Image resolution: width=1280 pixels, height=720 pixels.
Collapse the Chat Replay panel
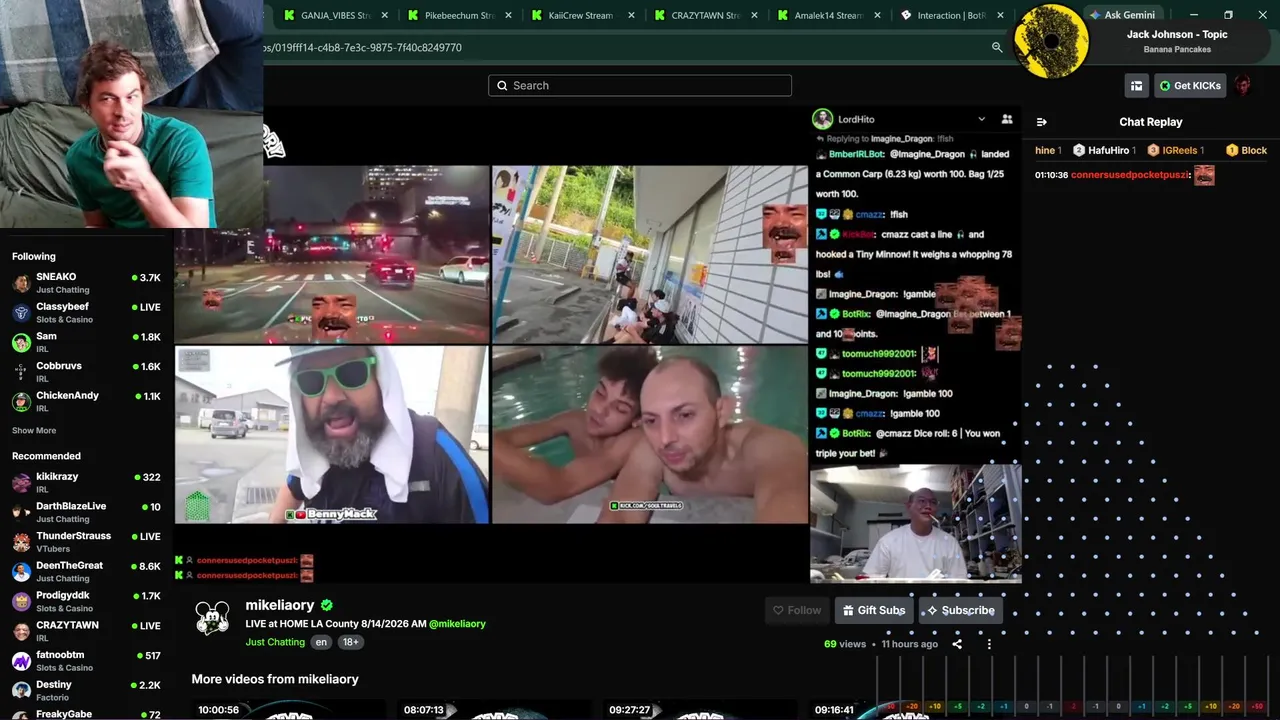coord(1041,122)
